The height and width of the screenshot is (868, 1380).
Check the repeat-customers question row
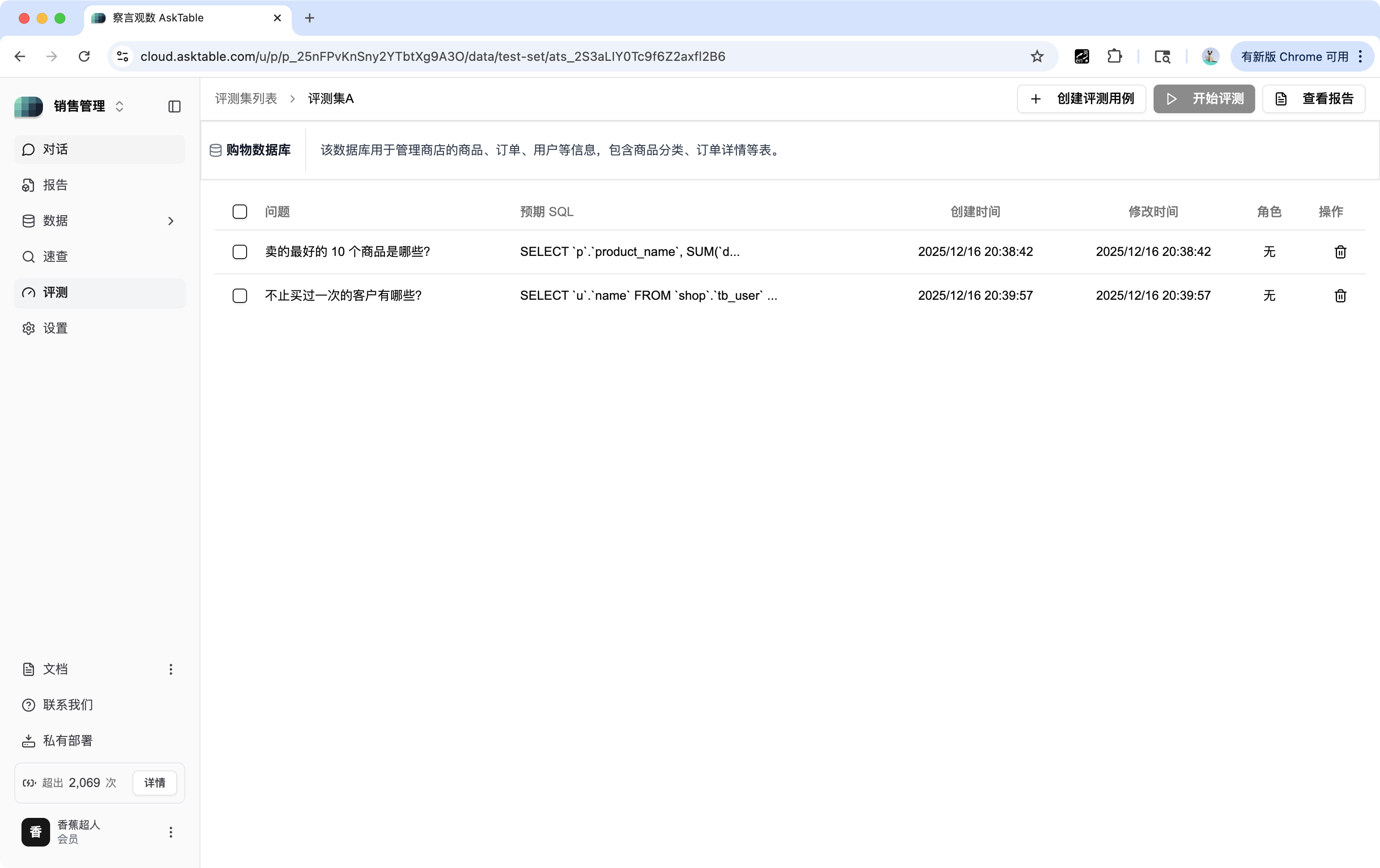[239, 296]
